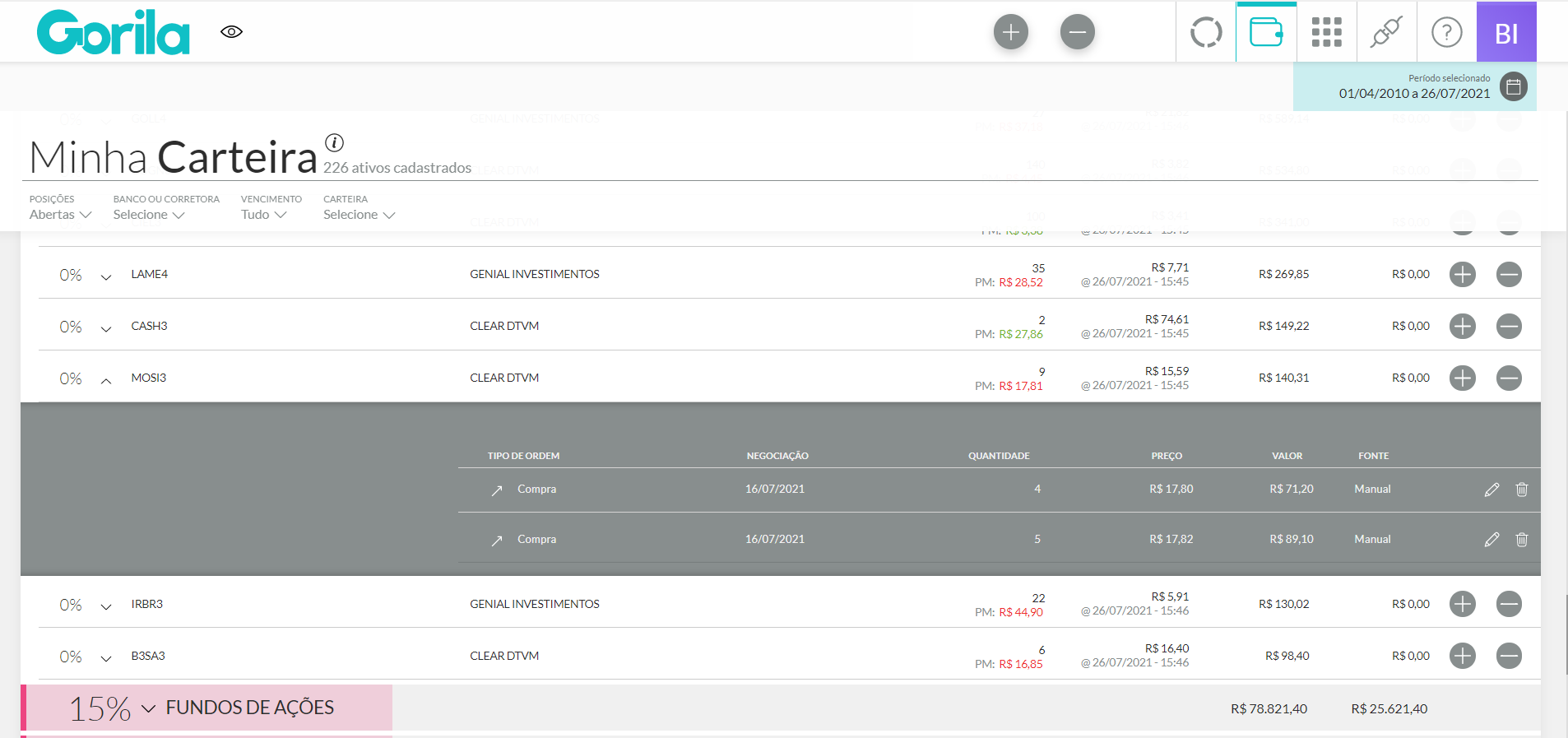Open the wallet carteira tab
Image resolution: width=1568 pixels, height=738 pixels.
click(x=1266, y=33)
